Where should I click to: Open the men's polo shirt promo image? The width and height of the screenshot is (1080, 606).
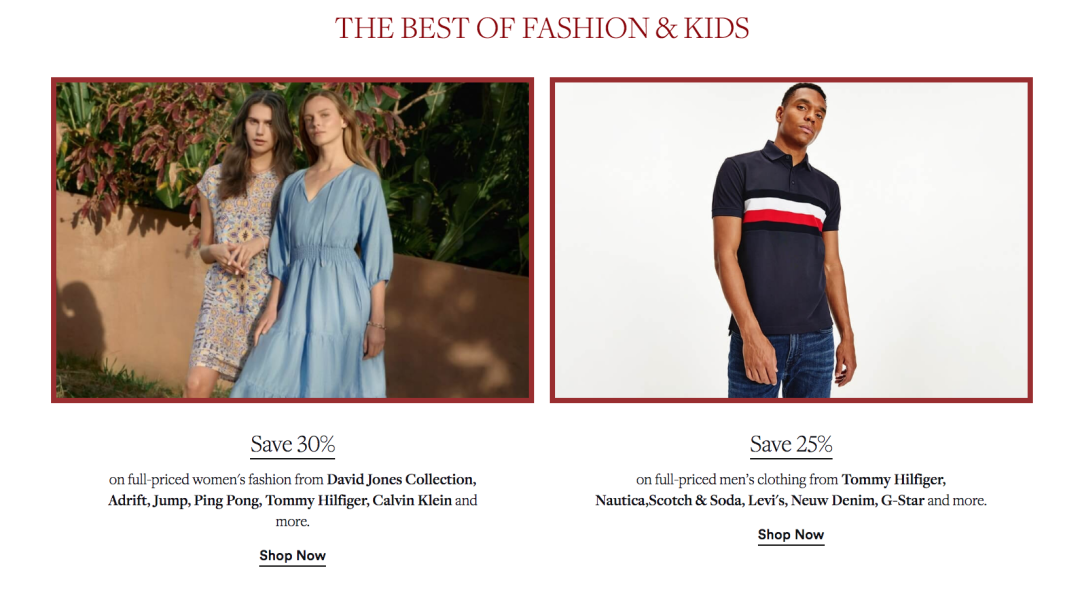click(x=791, y=240)
